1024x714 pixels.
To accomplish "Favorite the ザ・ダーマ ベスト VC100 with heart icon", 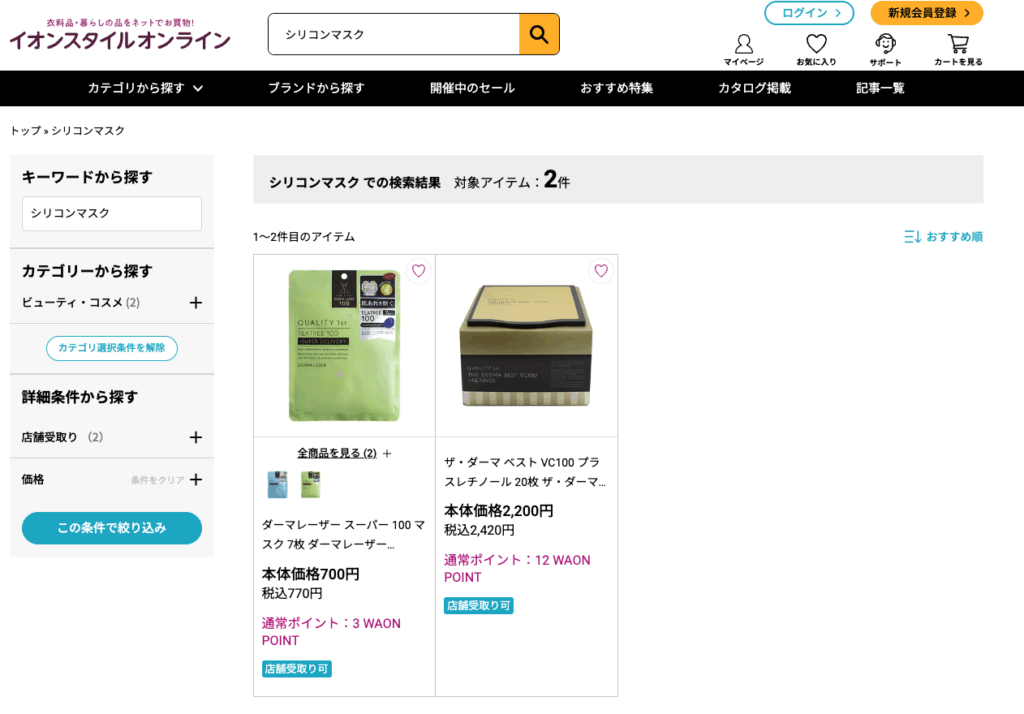I will 601,270.
